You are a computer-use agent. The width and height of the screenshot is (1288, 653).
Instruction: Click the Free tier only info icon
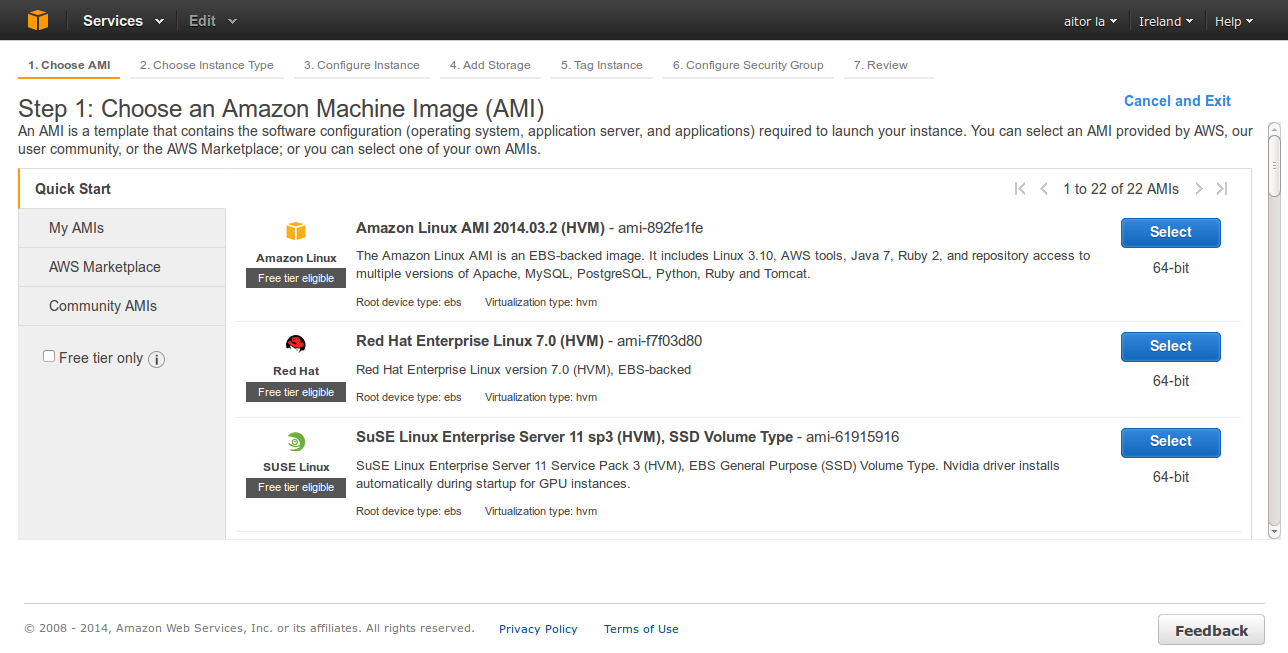tap(156, 359)
